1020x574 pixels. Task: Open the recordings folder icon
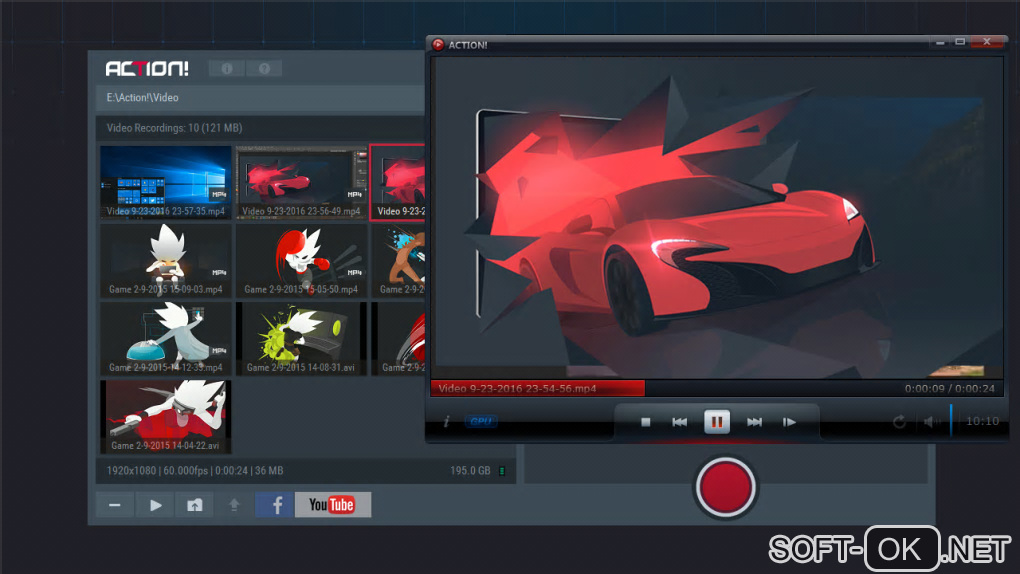point(195,505)
